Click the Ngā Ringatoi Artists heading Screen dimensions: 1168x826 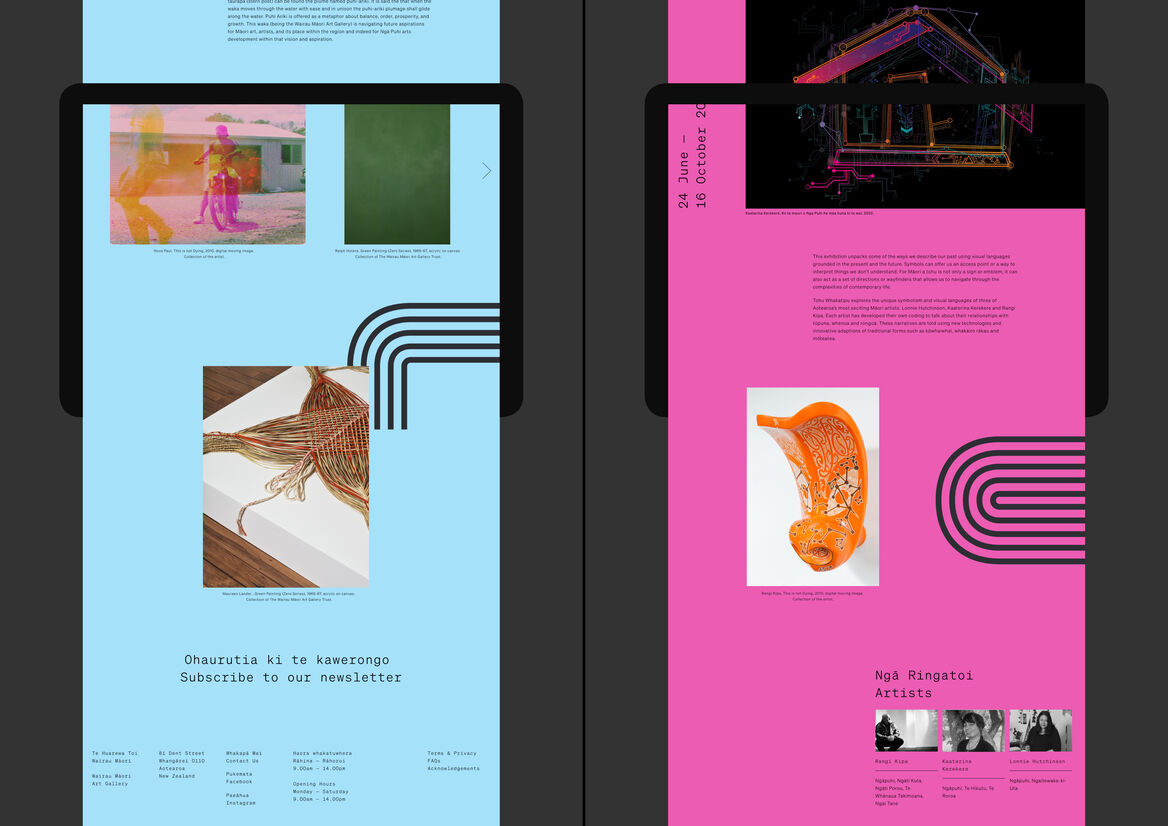[921, 684]
